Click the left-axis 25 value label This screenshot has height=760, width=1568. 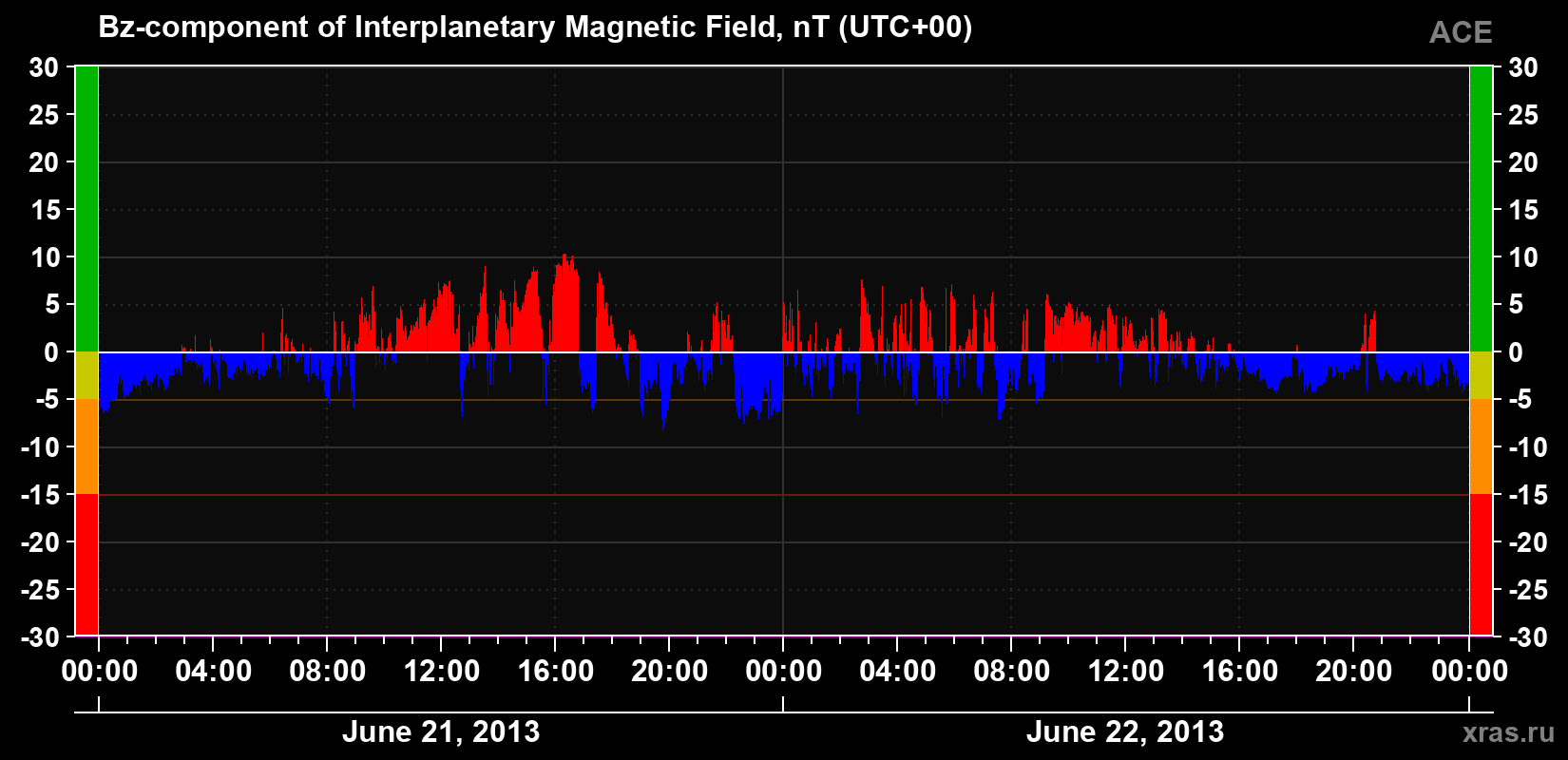(44, 115)
